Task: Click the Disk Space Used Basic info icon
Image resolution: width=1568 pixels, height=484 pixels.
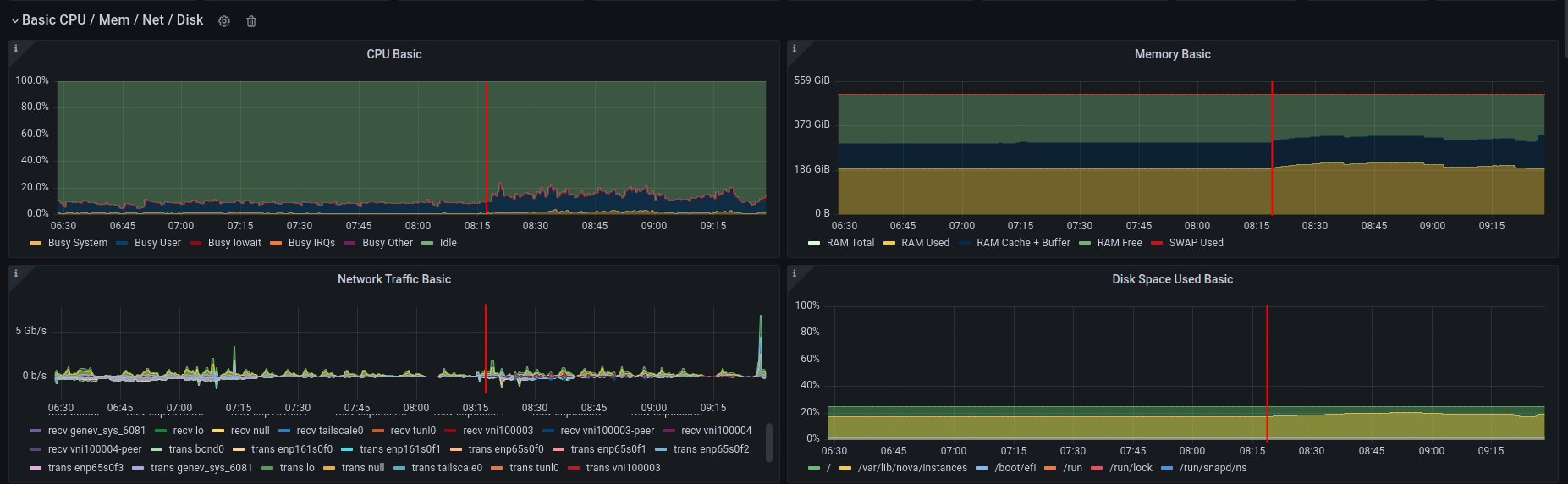Action: pyautogui.click(x=794, y=273)
